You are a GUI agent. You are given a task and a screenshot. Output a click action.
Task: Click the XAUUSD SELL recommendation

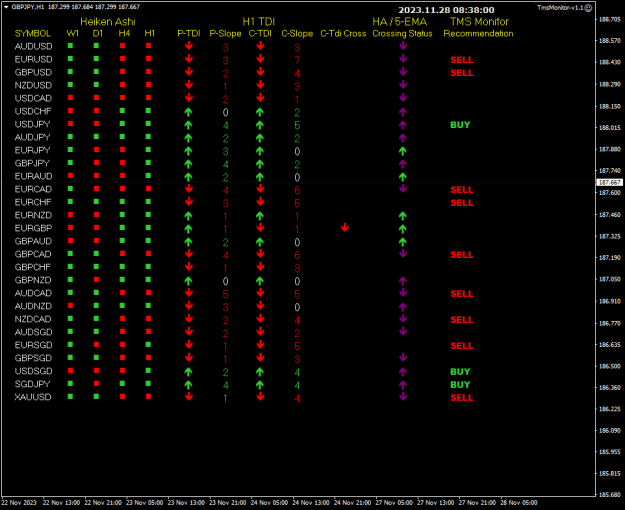click(x=462, y=398)
